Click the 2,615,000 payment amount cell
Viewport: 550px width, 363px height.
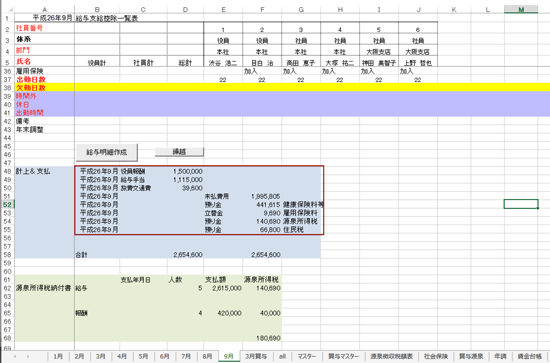[223, 288]
